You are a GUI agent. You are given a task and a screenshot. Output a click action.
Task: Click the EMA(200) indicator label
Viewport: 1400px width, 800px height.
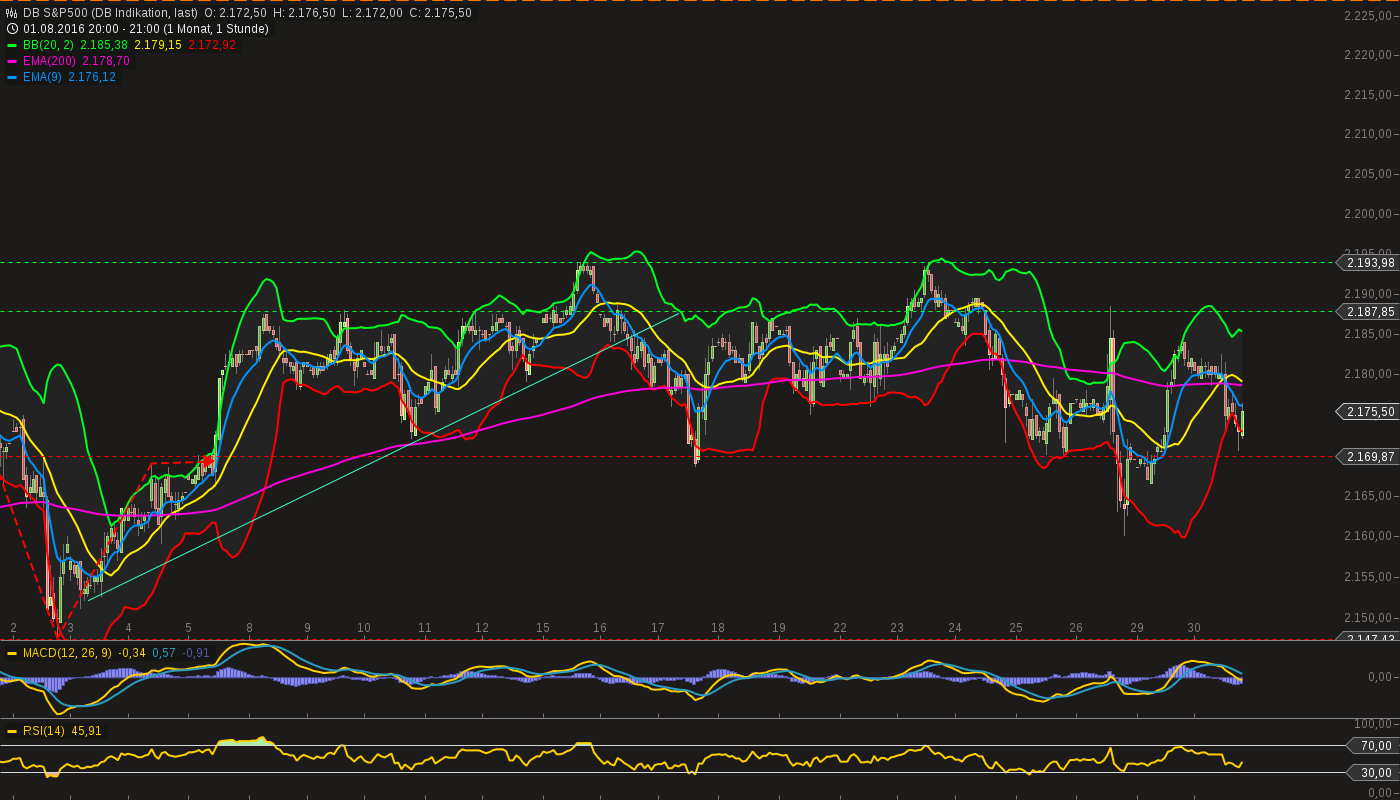point(49,61)
